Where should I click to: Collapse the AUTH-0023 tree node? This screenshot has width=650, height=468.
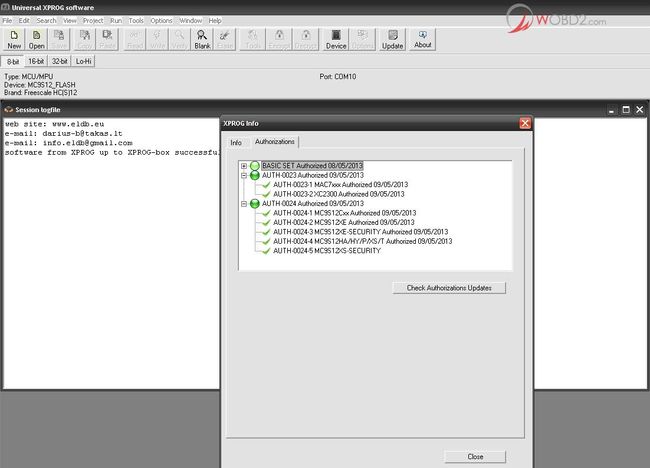pyautogui.click(x=244, y=175)
